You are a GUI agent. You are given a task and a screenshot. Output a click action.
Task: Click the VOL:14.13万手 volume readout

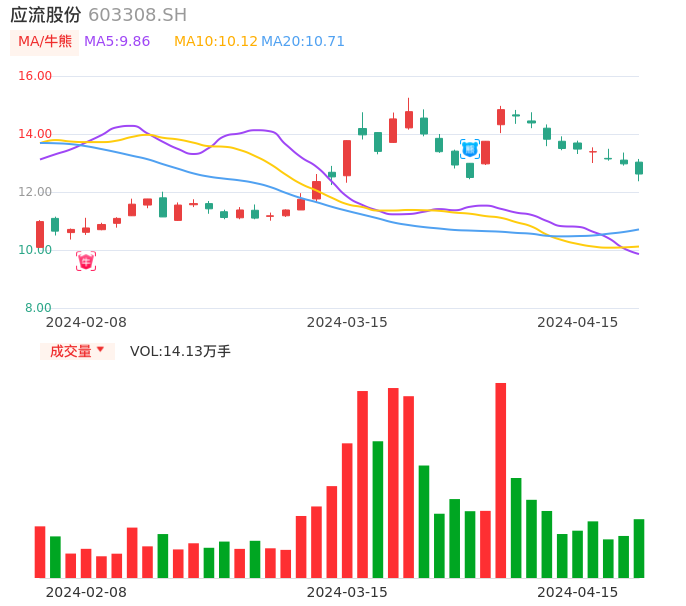coord(180,351)
